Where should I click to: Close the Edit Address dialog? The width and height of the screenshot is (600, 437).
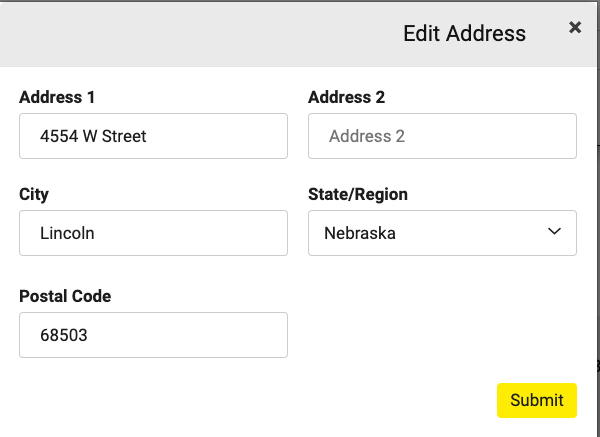click(x=575, y=28)
